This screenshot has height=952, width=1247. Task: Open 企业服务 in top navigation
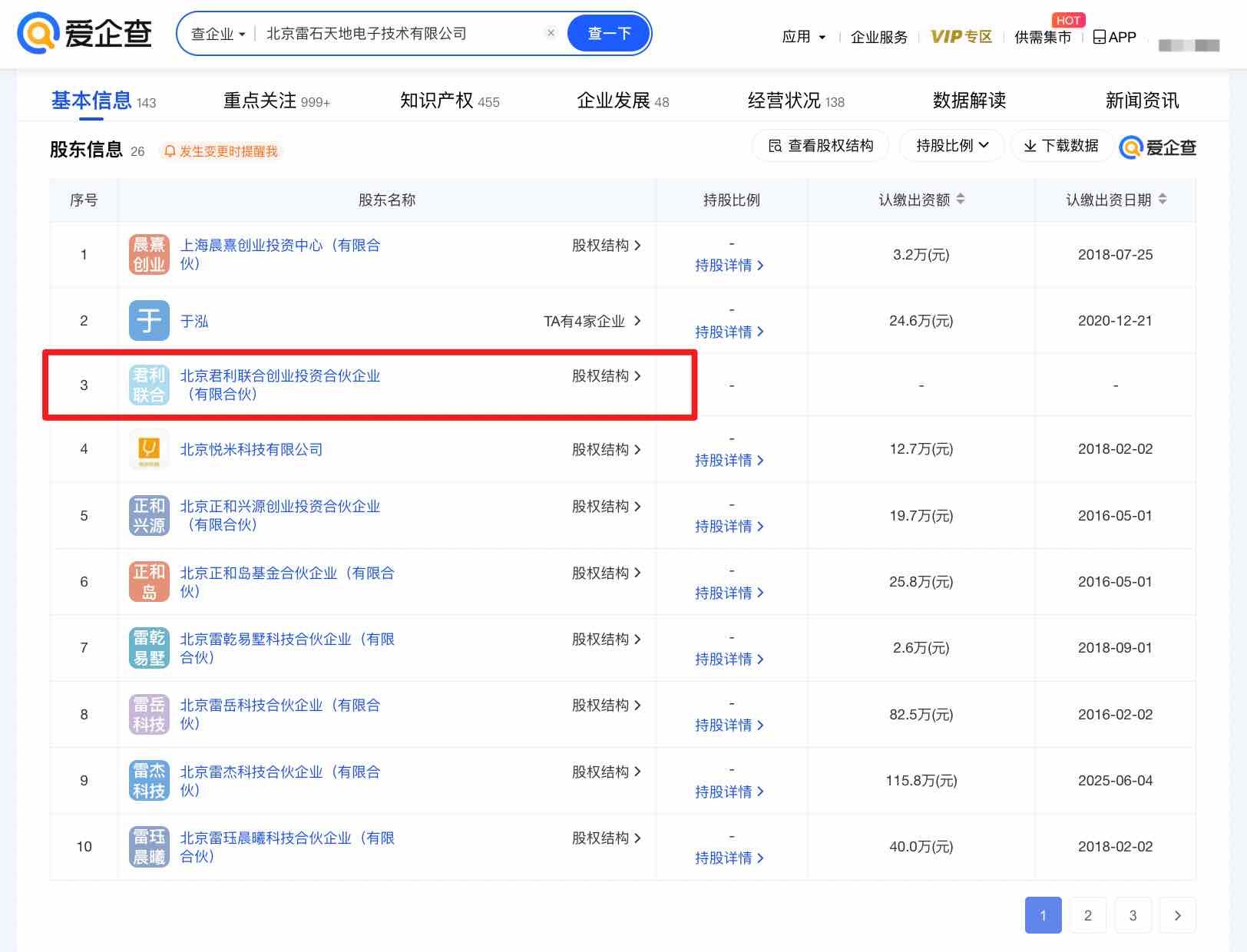[879, 37]
